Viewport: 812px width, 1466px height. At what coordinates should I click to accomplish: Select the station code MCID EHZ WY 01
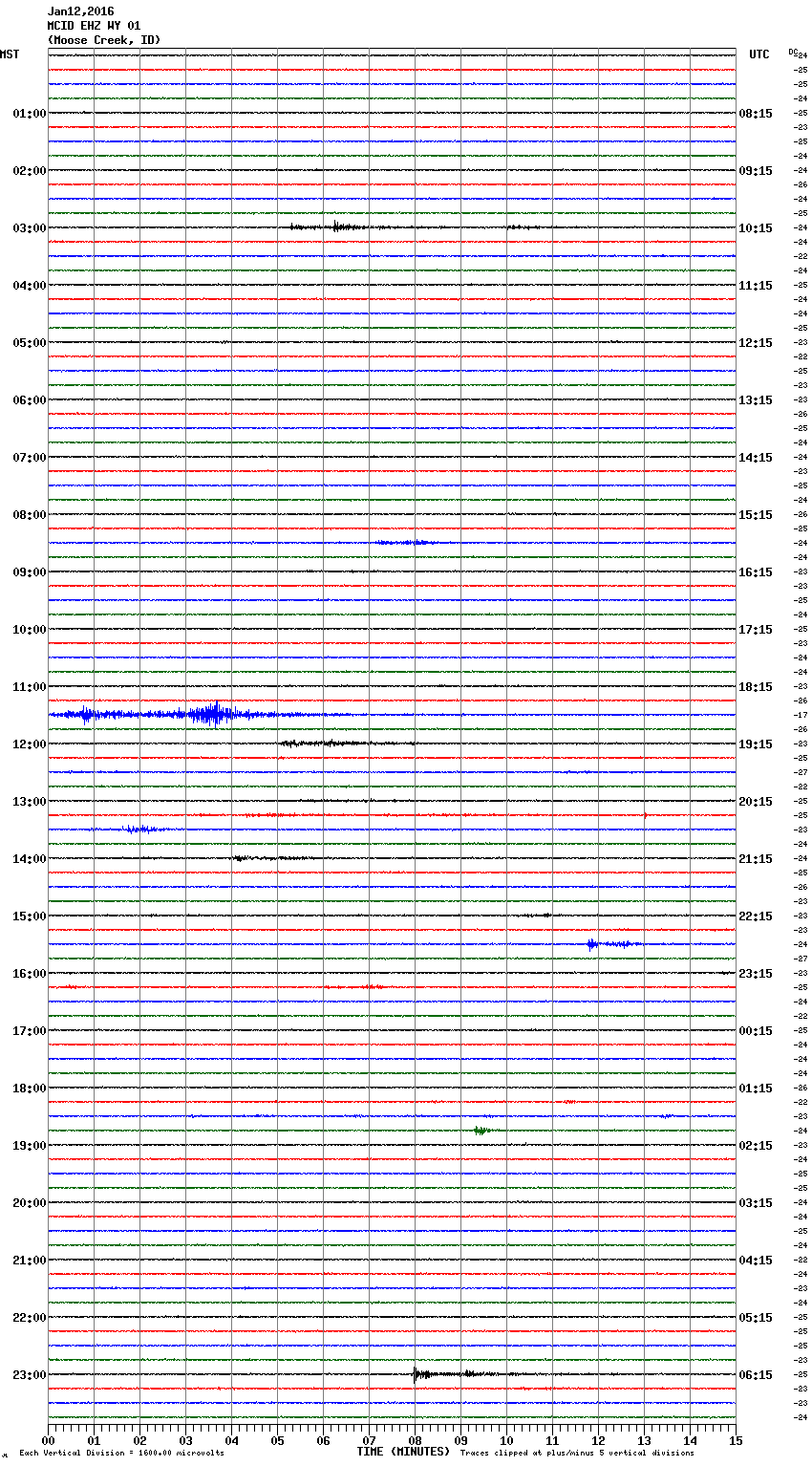coord(94,26)
